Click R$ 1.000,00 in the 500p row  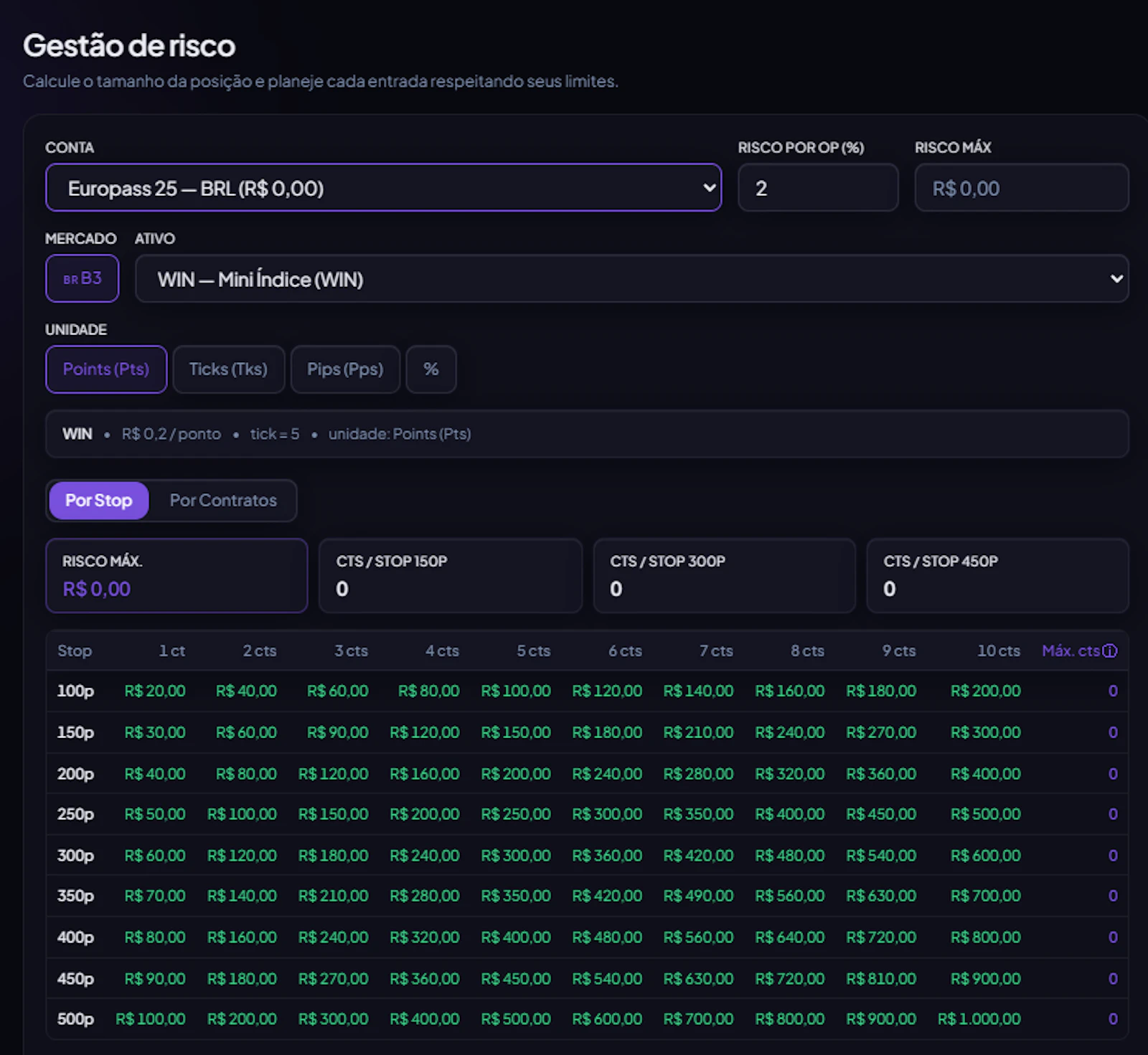click(x=979, y=1019)
